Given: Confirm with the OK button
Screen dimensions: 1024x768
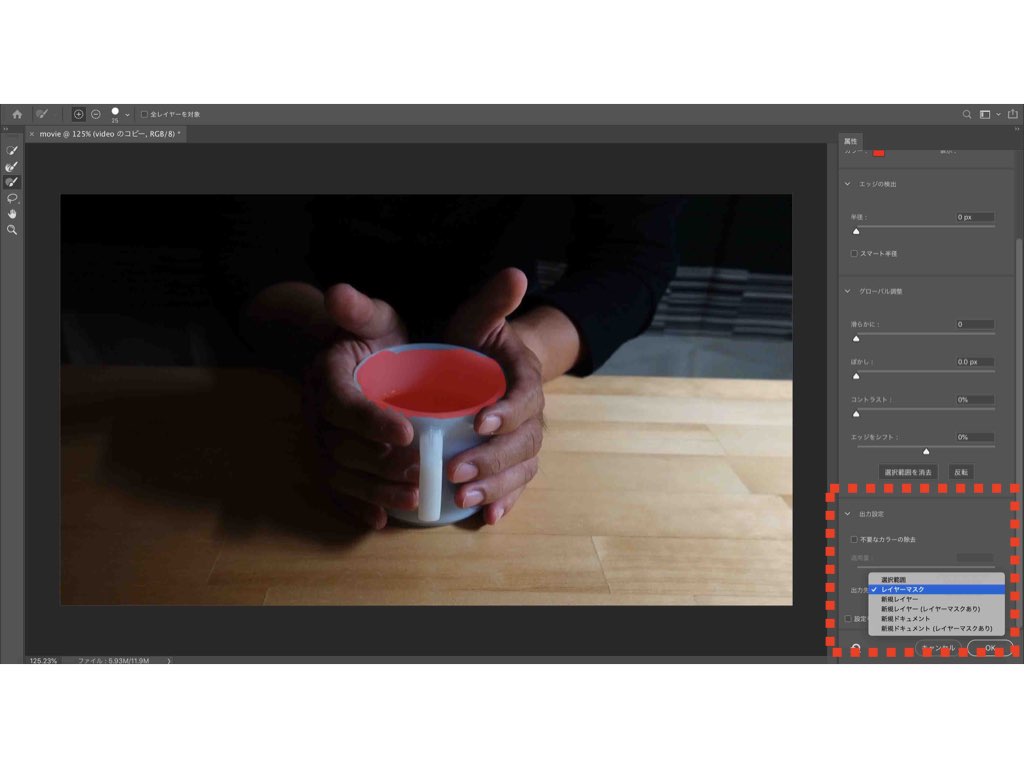Looking at the screenshot, I should pos(990,648).
